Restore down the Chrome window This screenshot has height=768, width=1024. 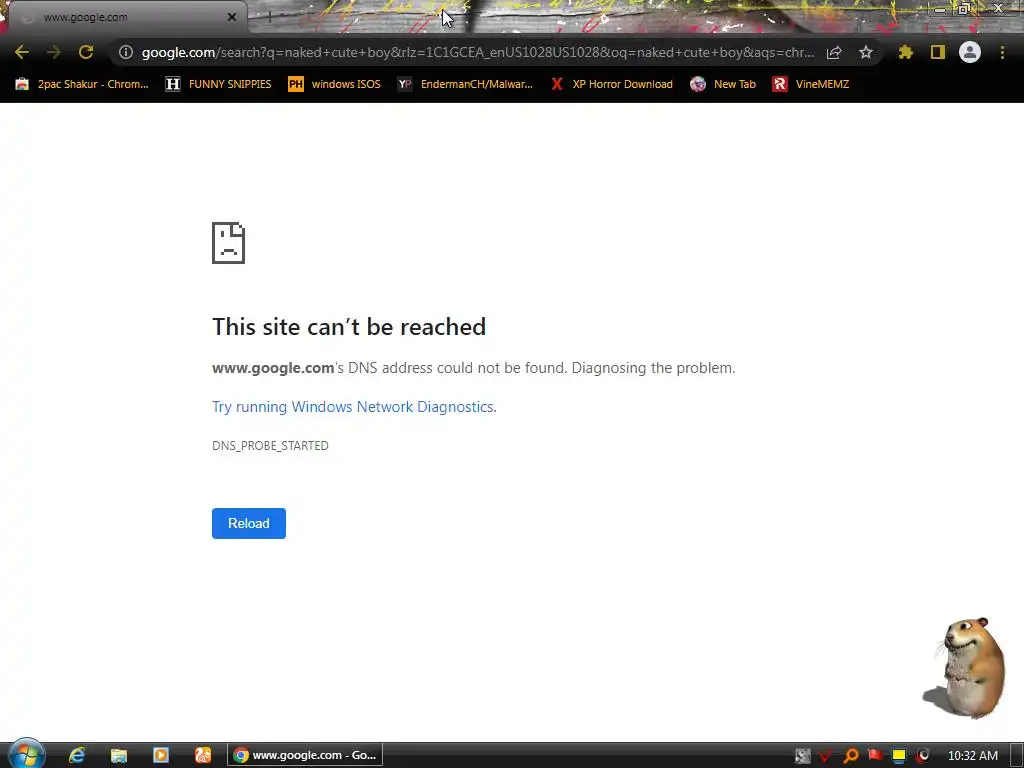(965, 8)
